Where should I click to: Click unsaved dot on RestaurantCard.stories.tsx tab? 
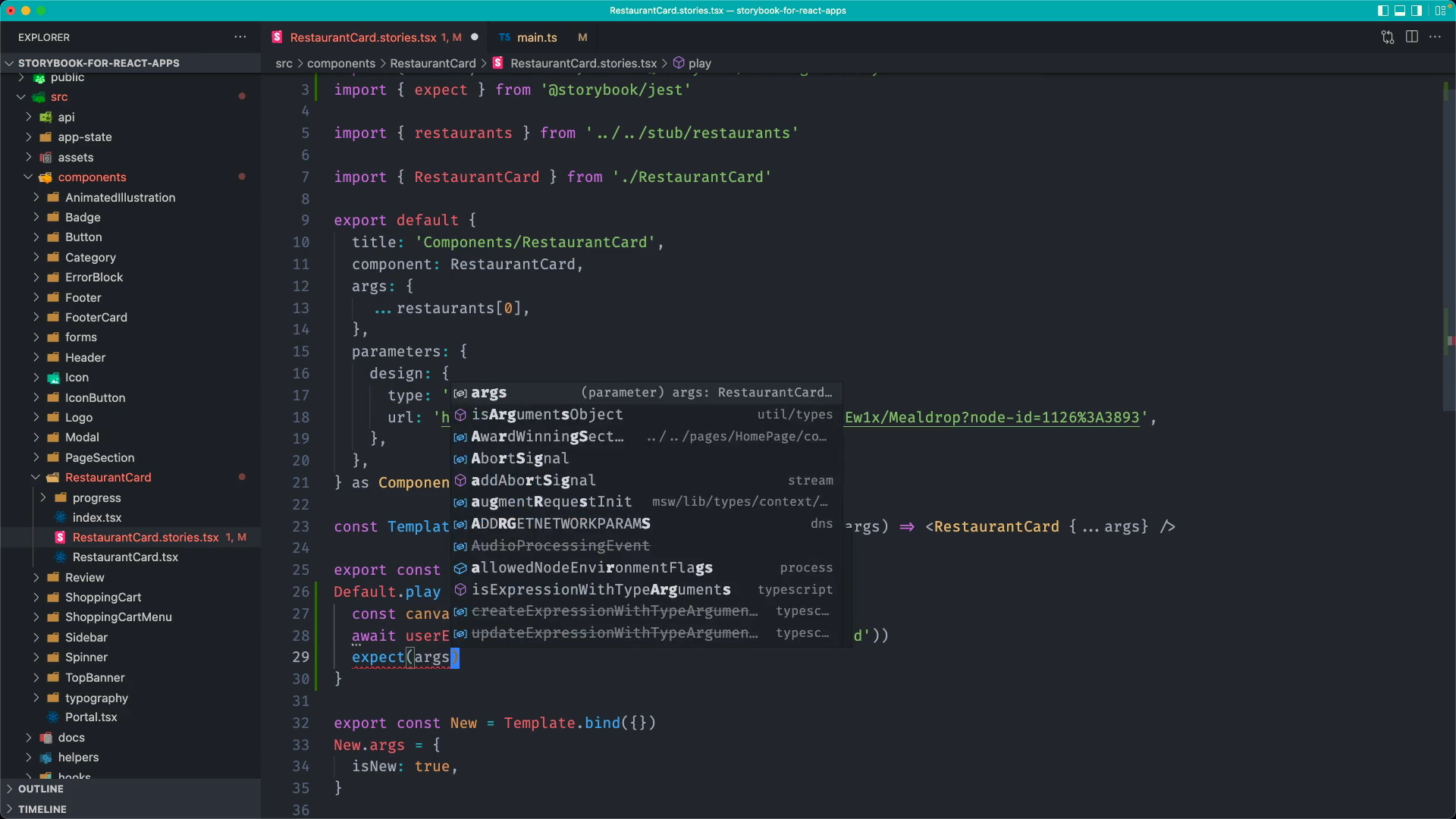475,37
